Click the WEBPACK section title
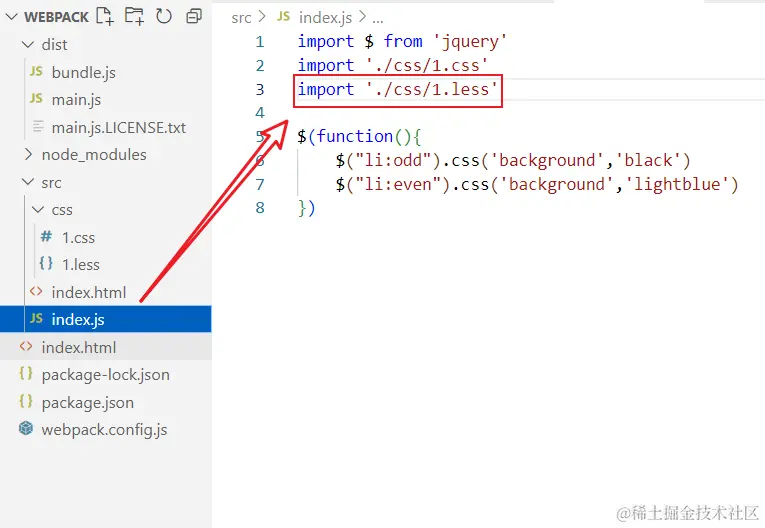This screenshot has width=765, height=528. [56, 17]
